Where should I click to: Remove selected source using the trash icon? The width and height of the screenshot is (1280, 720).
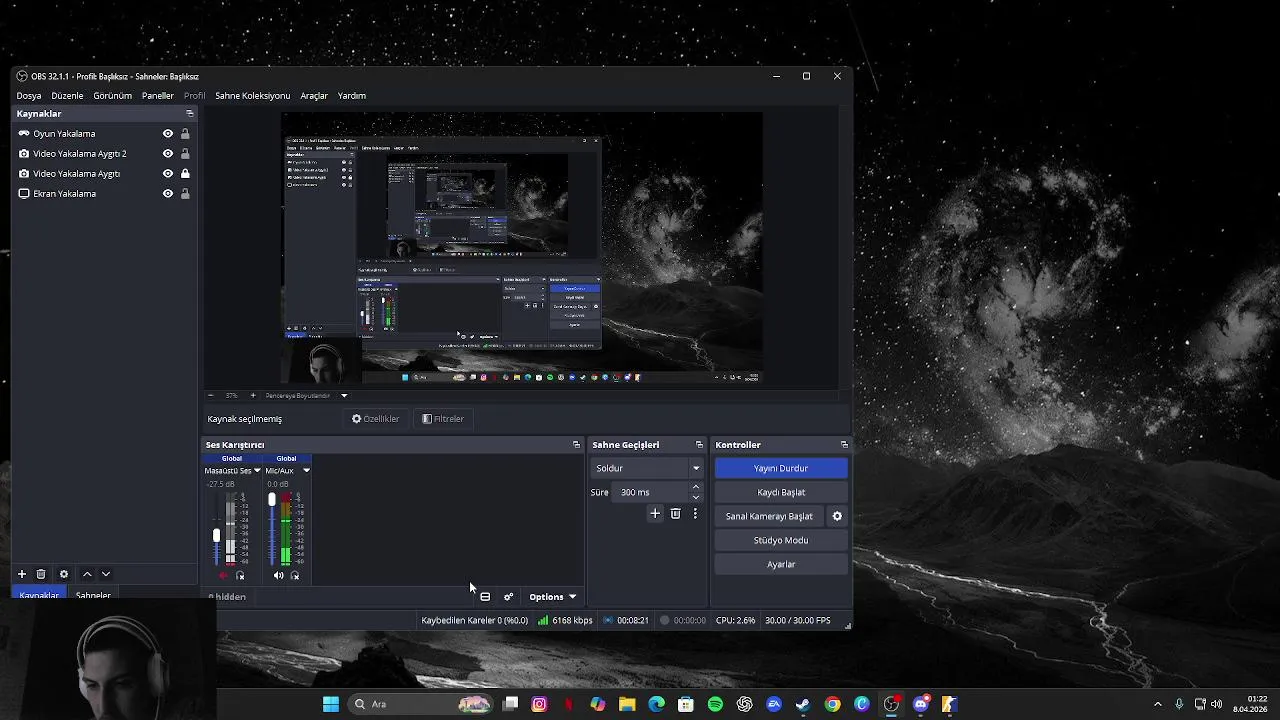pyautogui.click(x=41, y=574)
